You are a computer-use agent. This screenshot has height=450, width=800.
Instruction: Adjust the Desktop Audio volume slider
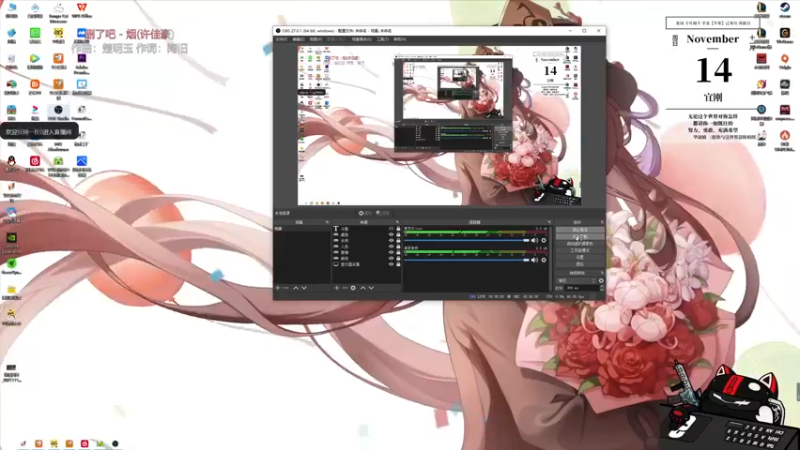pyautogui.click(x=466, y=260)
